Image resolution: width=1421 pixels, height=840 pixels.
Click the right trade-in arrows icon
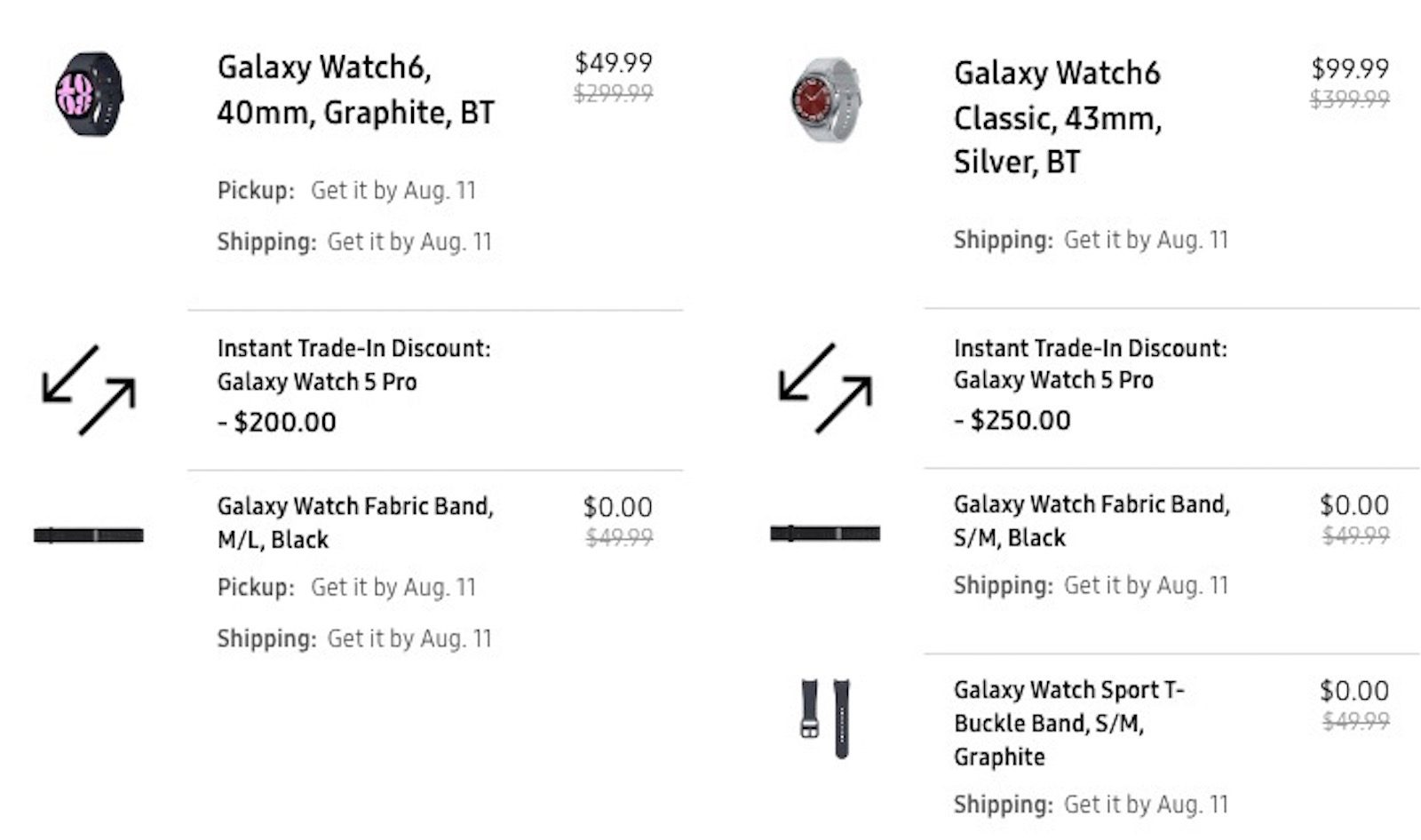[x=825, y=388]
